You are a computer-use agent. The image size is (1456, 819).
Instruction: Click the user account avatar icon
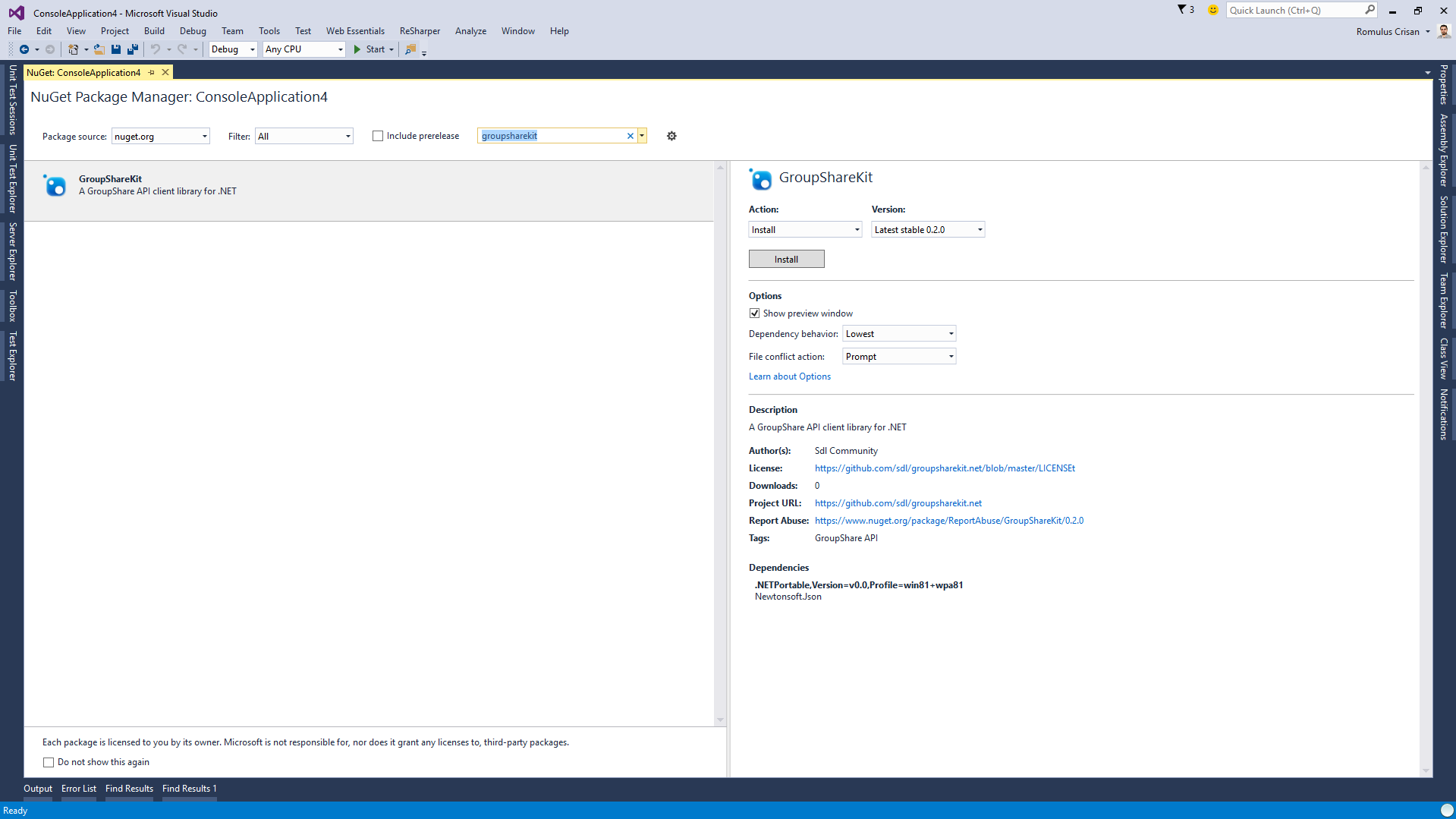coord(1444,31)
